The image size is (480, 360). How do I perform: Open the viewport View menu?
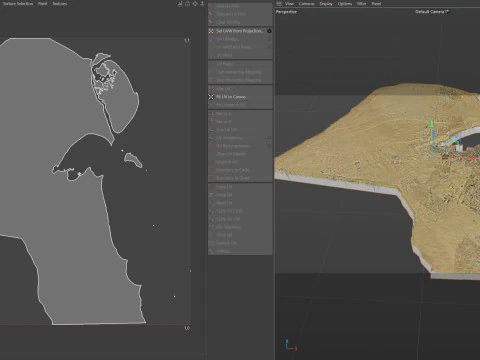[x=289, y=4]
